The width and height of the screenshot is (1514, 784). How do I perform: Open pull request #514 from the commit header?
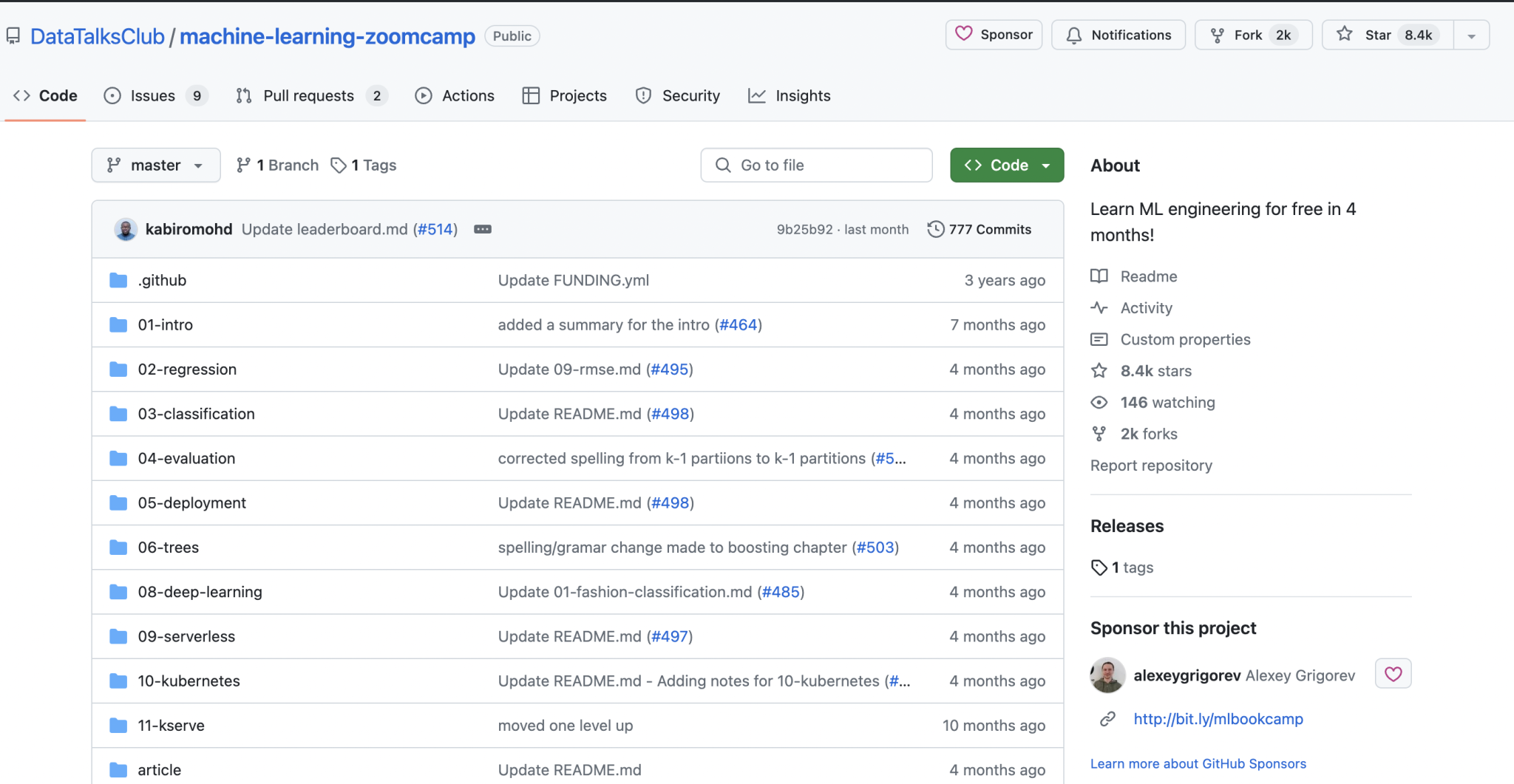436,229
